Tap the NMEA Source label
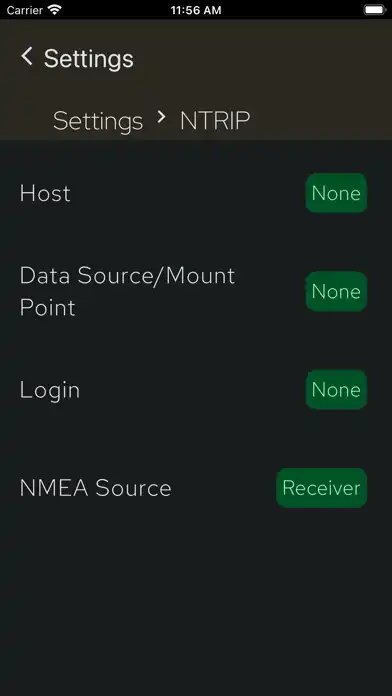Viewport: 392px width, 696px height. [95, 488]
